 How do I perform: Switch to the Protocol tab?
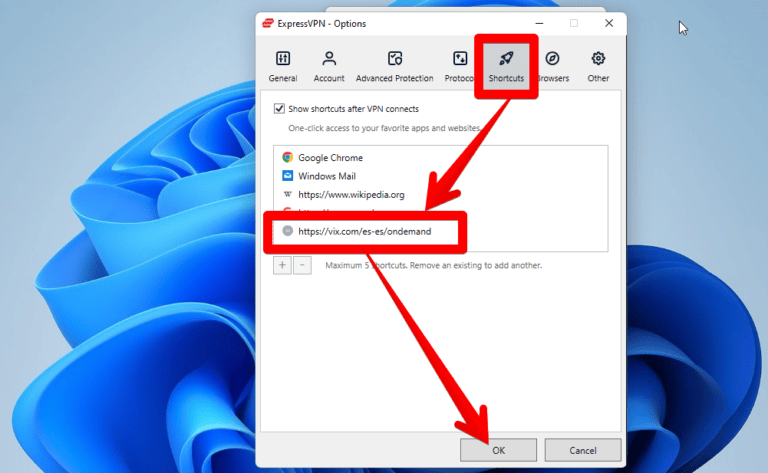(x=459, y=66)
